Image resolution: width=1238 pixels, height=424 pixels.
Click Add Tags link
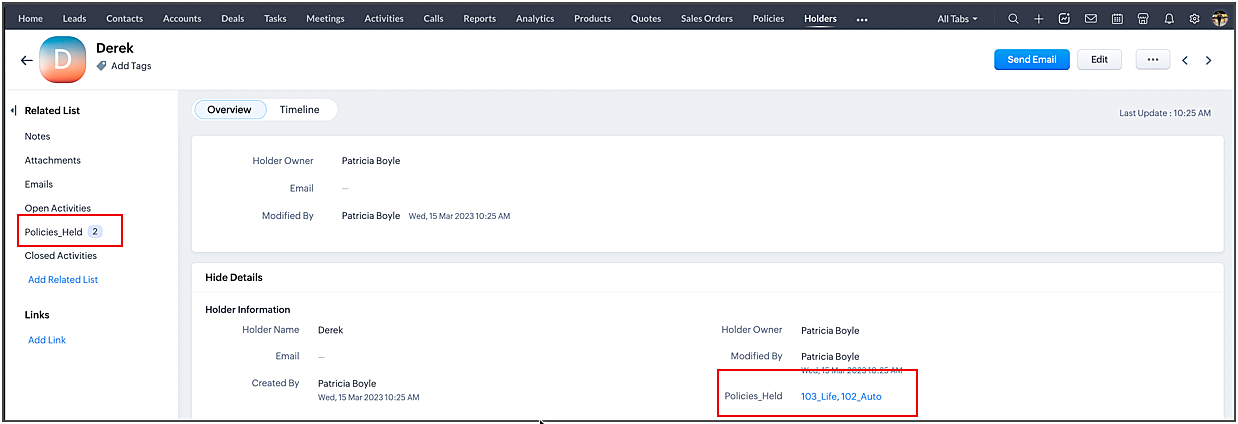tap(131, 66)
